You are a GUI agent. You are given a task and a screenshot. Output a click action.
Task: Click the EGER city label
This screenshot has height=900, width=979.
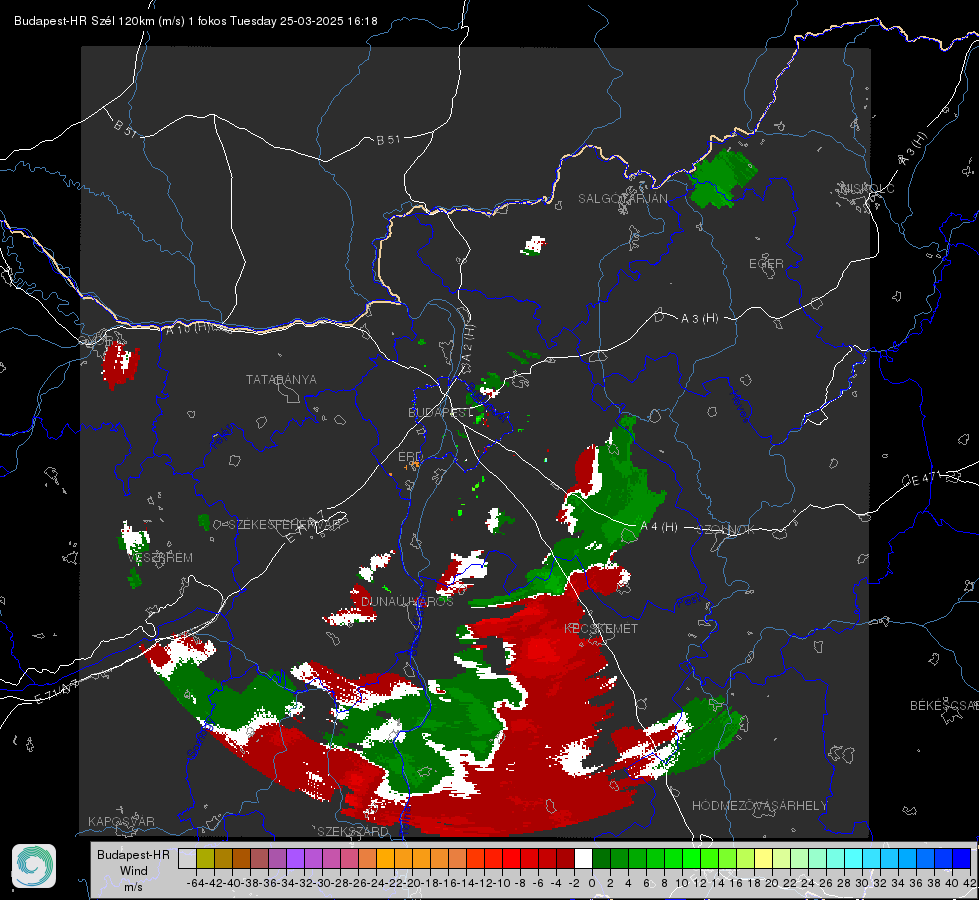pyautogui.click(x=766, y=264)
